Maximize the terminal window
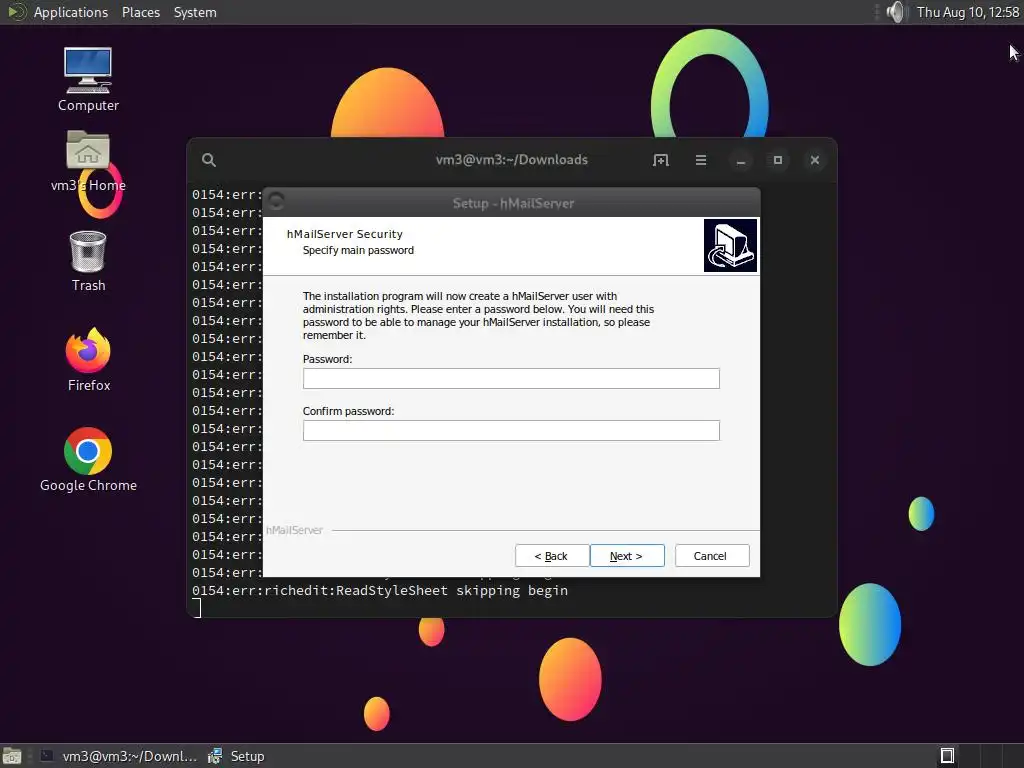 coord(778,160)
